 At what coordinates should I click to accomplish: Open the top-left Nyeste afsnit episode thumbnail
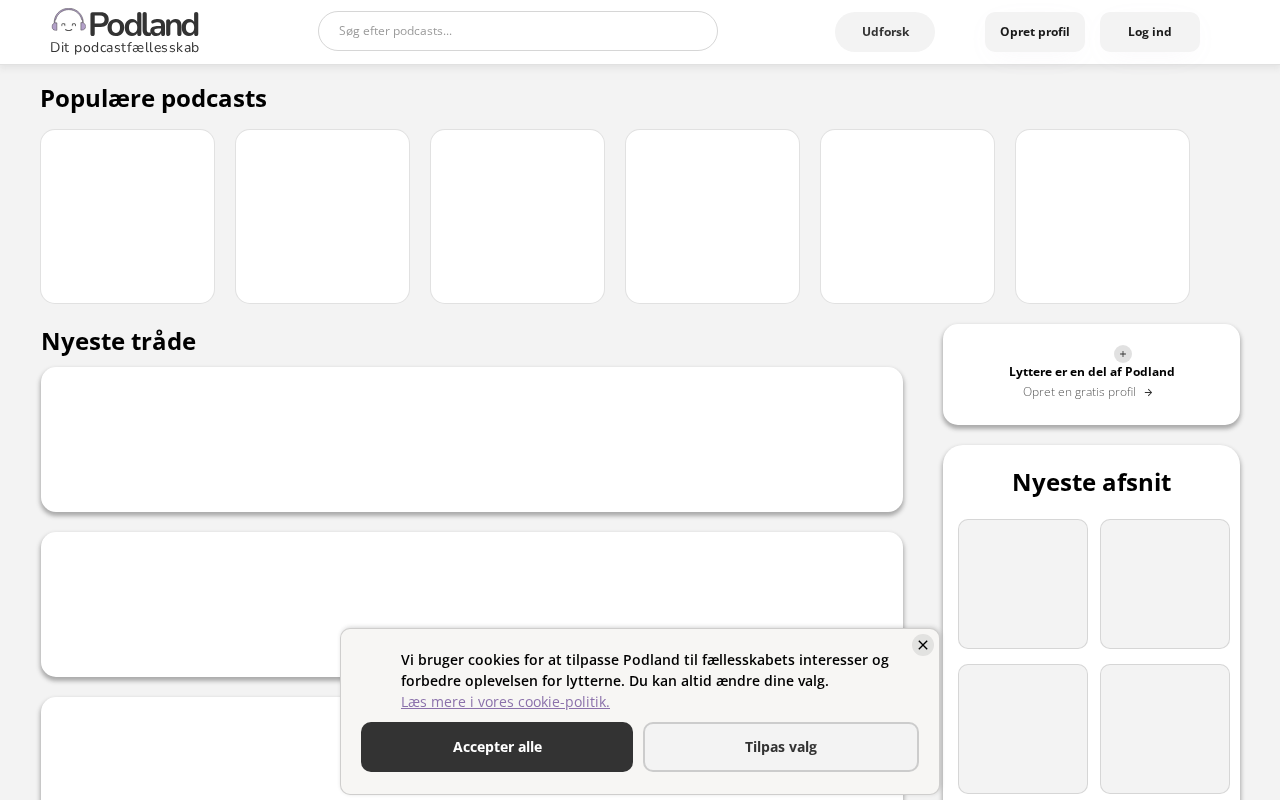(1023, 584)
